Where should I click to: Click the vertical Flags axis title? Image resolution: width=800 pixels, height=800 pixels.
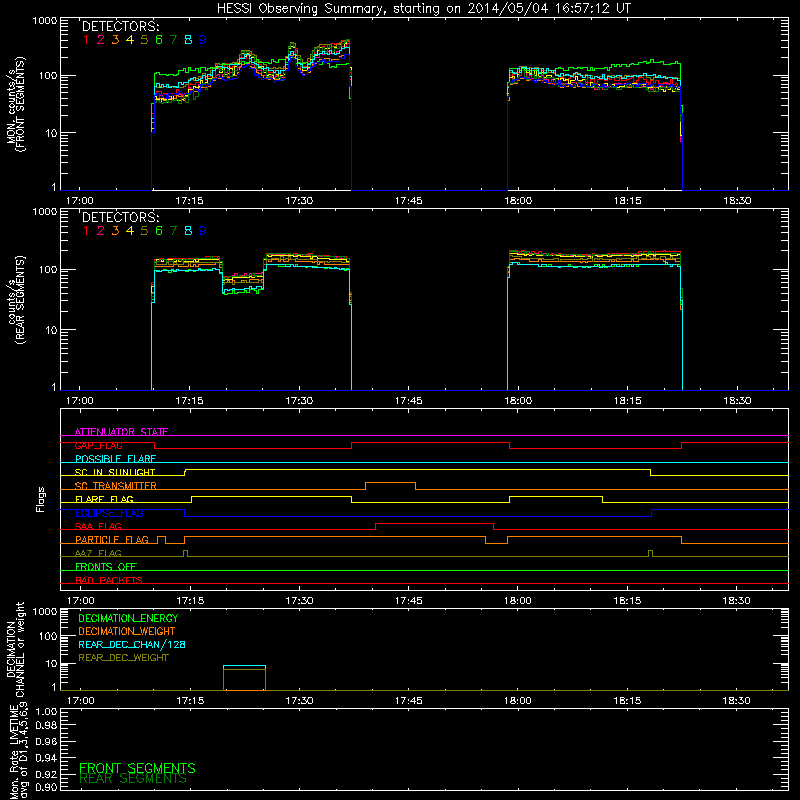pos(41,499)
